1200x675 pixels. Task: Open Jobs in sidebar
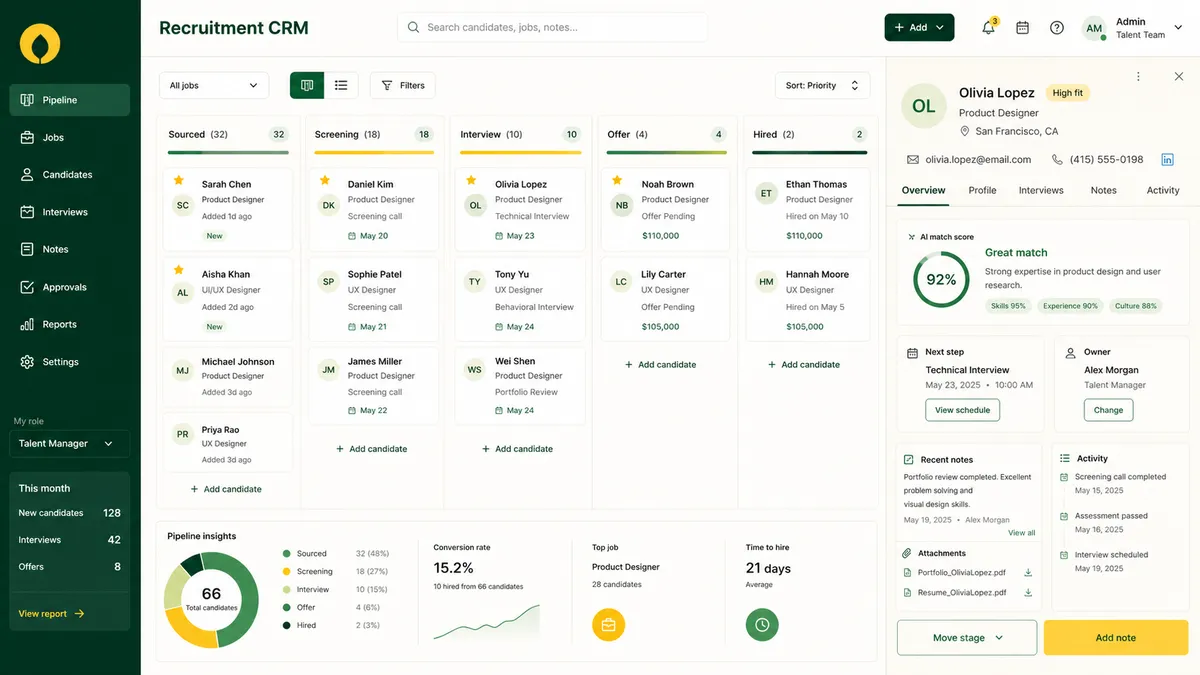point(70,137)
